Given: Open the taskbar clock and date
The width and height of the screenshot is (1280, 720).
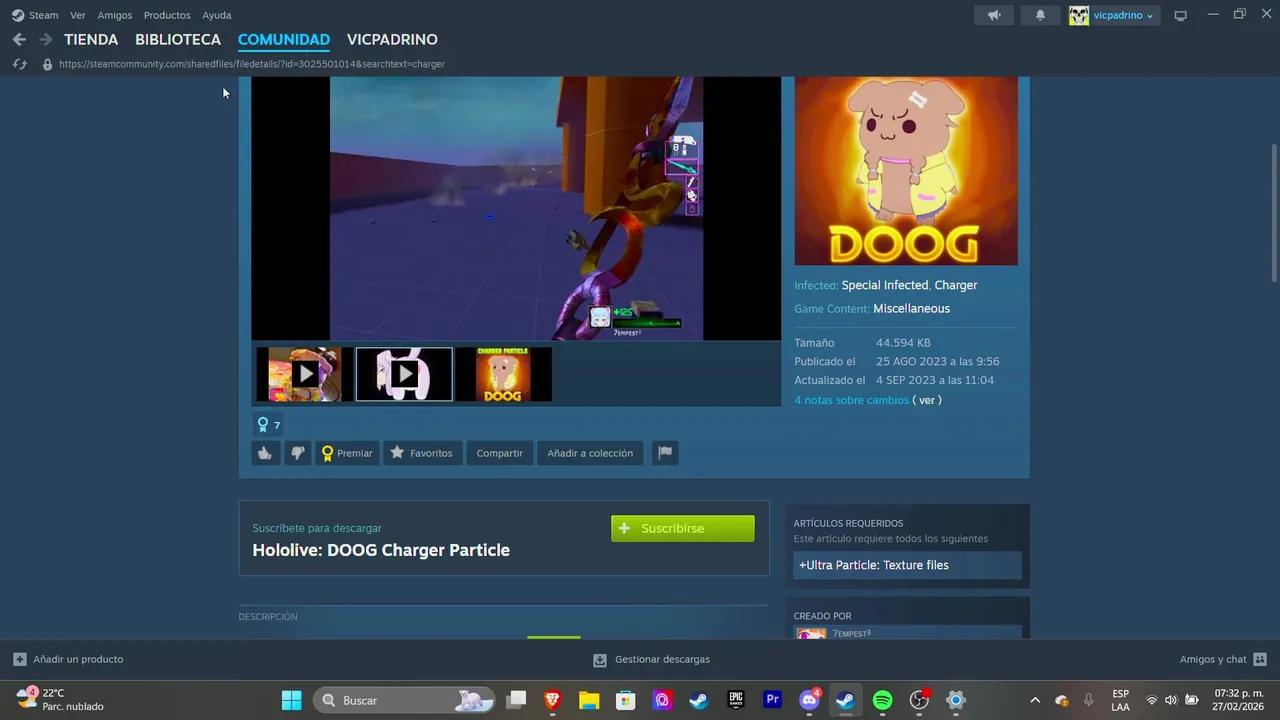Looking at the screenshot, I should point(1238,700).
